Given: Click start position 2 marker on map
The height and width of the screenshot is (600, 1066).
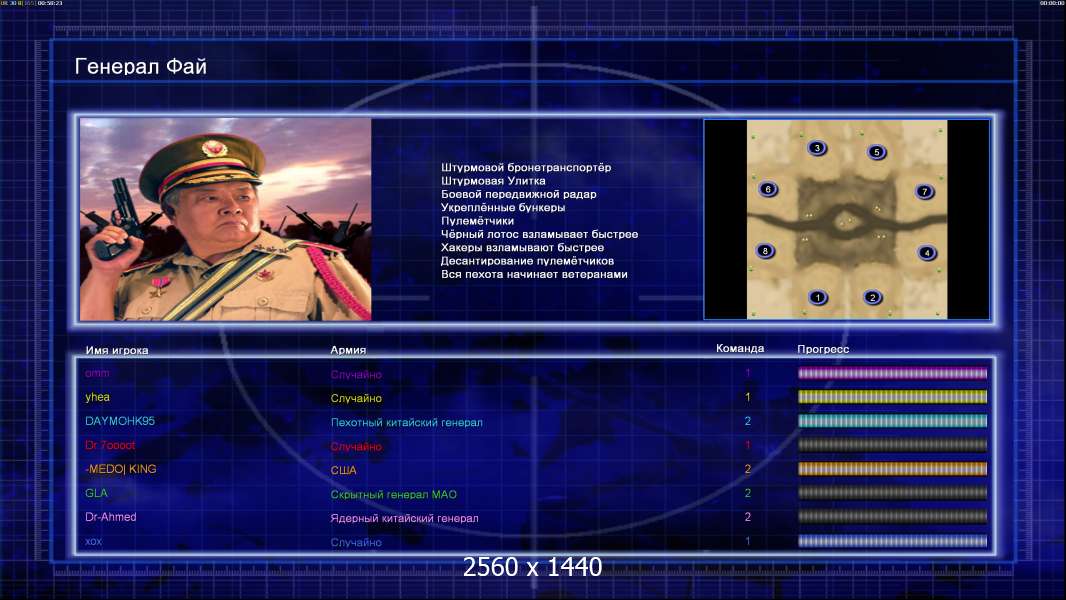Looking at the screenshot, I should pos(872,298).
